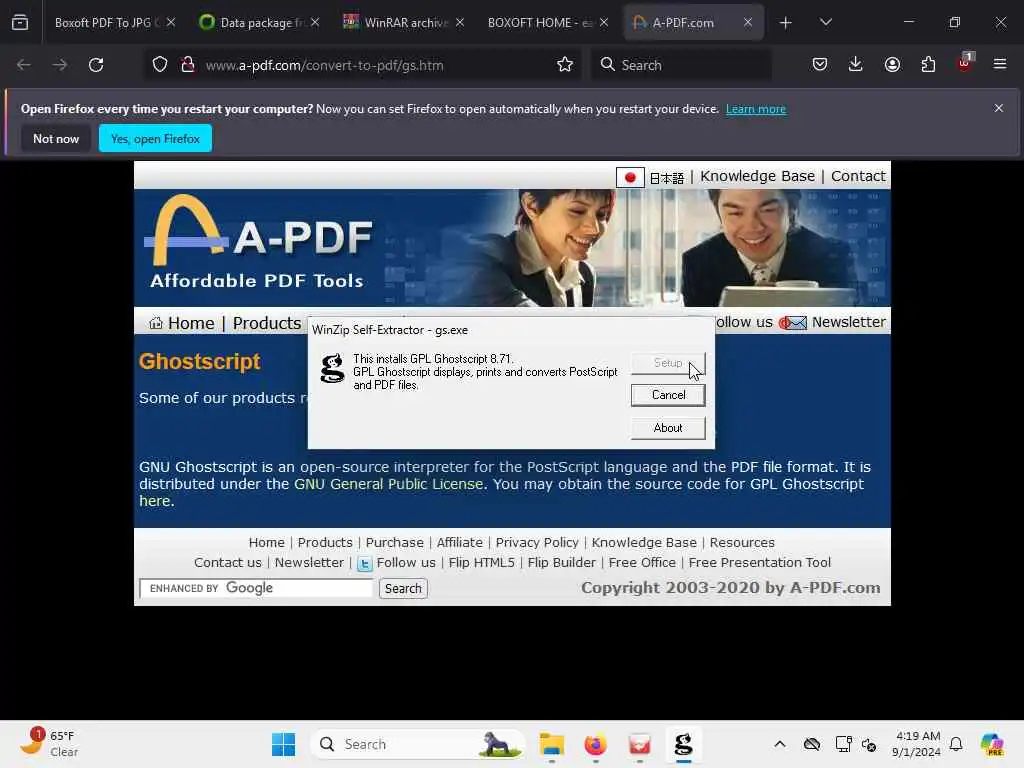Image resolution: width=1024 pixels, height=768 pixels.
Task: Go back one page in Firefox
Action: pos(24,65)
